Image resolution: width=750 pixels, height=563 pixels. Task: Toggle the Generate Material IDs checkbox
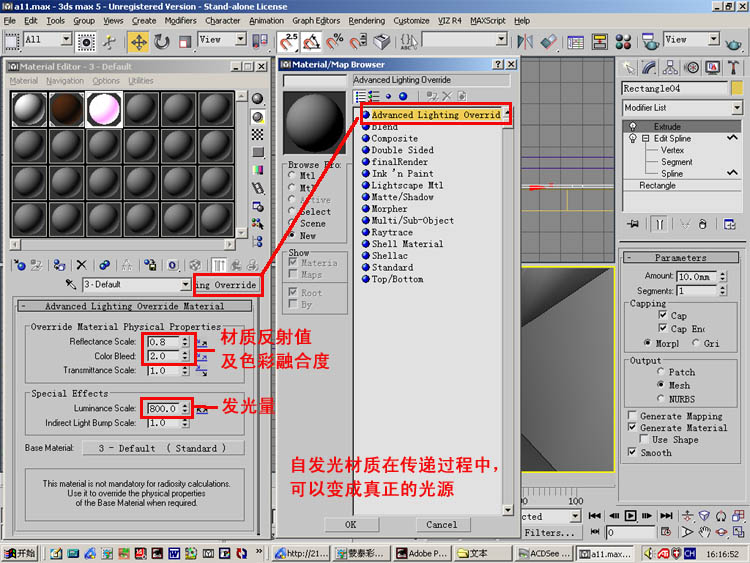coord(632,427)
